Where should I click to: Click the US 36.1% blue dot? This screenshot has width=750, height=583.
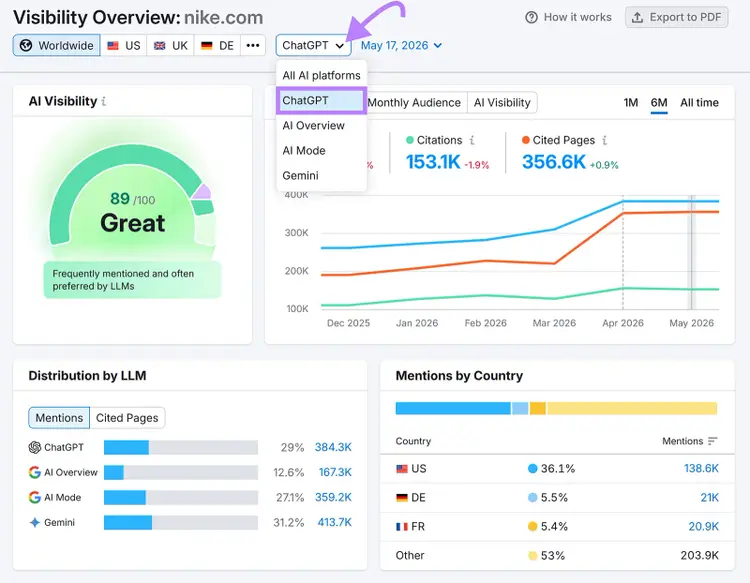532,469
